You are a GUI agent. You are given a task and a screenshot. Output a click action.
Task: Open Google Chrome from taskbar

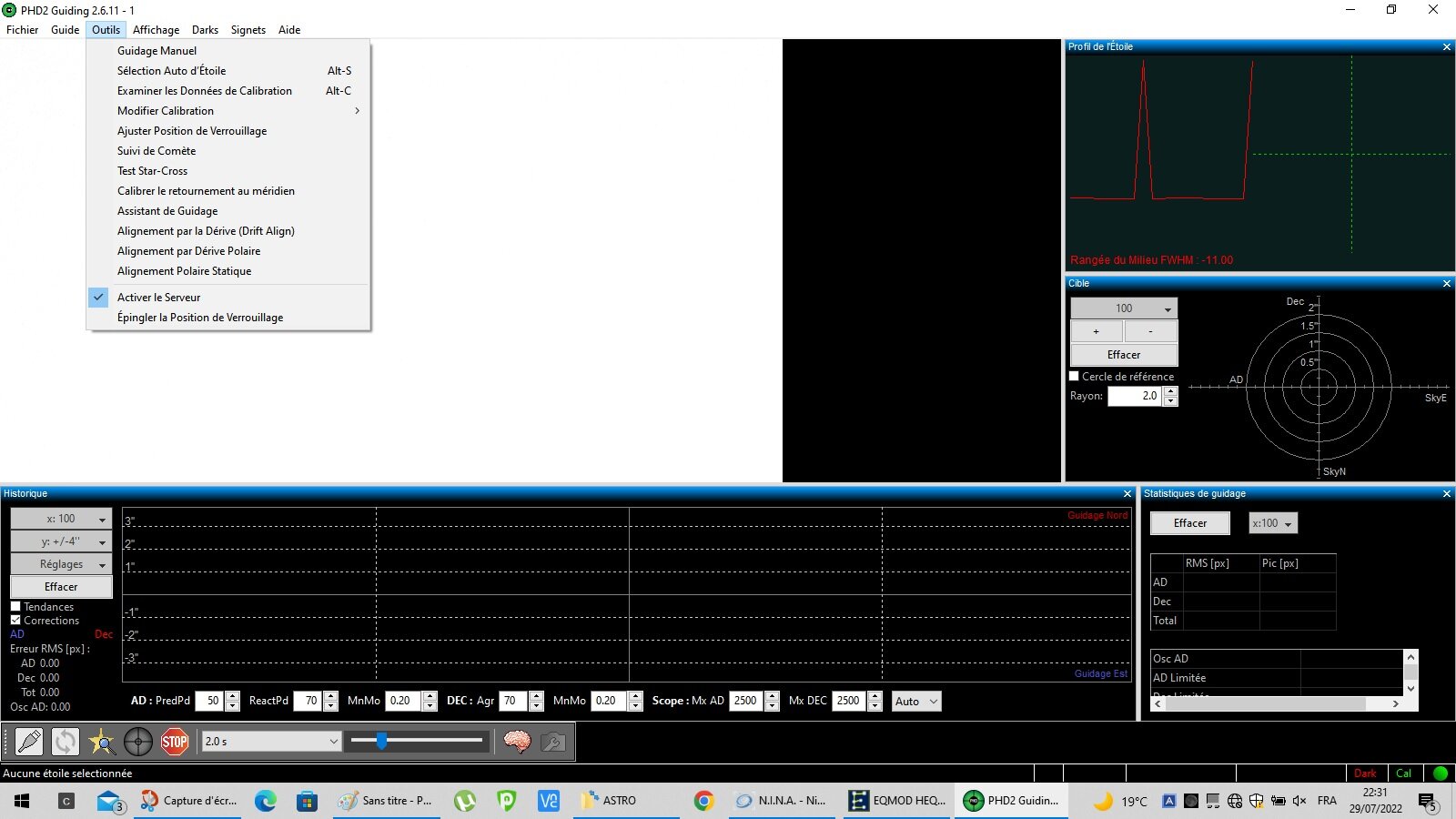tap(703, 801)
